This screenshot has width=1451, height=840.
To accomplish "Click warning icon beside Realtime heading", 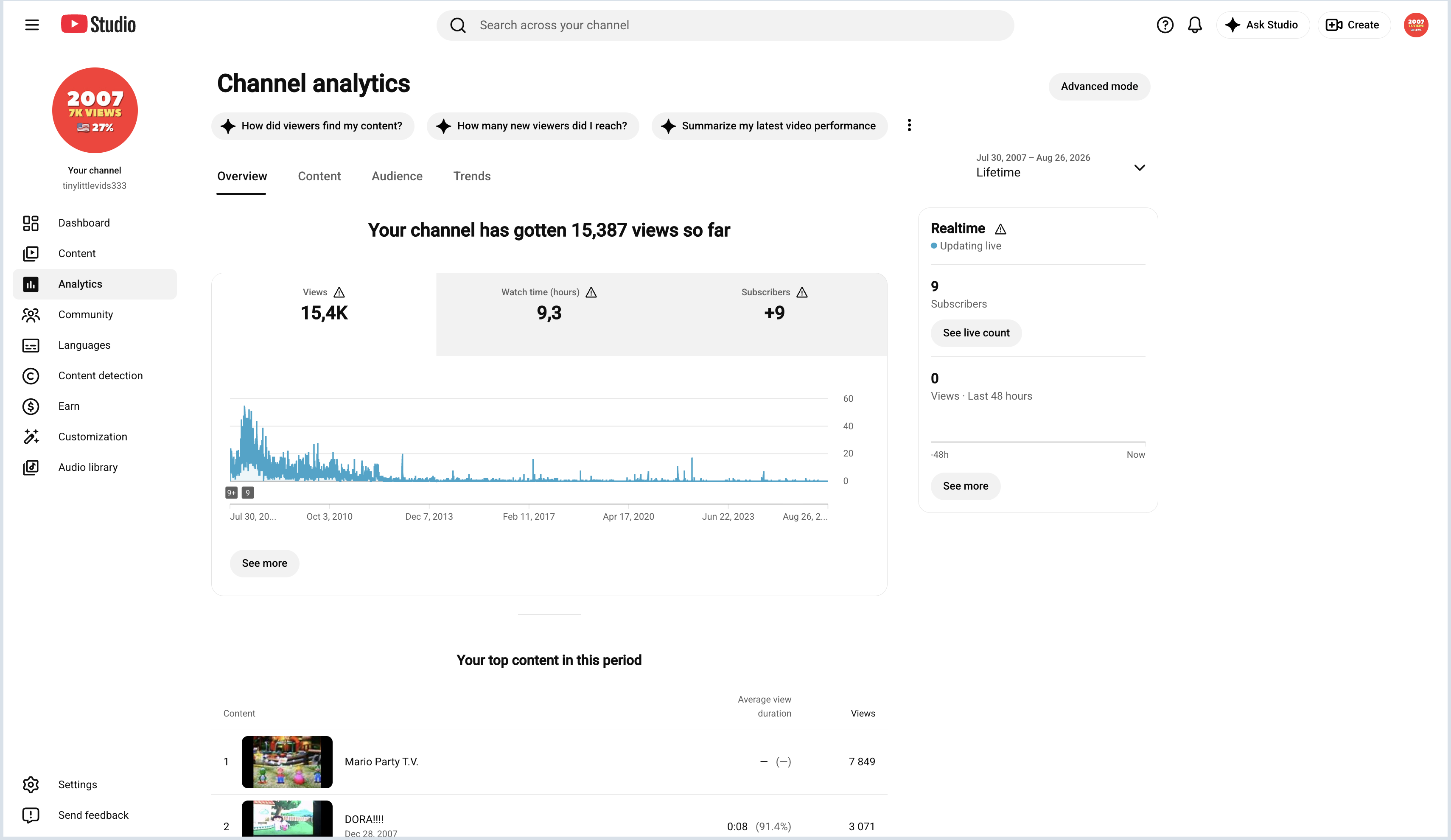I will point(1001,229).
